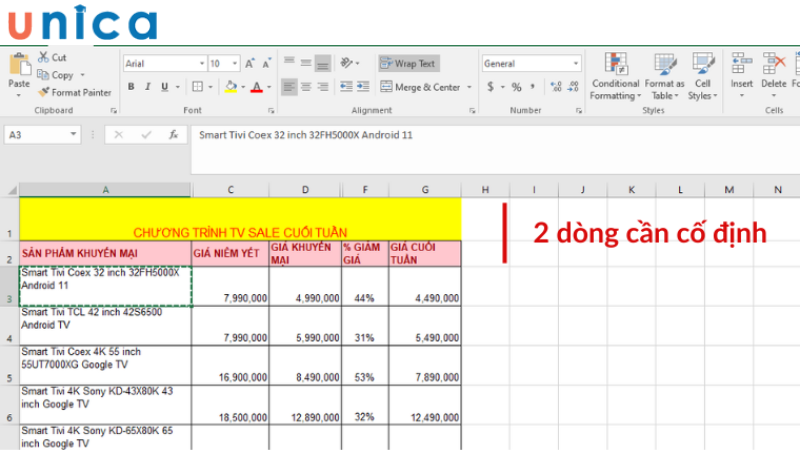Open Insert Function fx dialog
The width and height of the screenshot is (800, 450).
tap(173, 135)
